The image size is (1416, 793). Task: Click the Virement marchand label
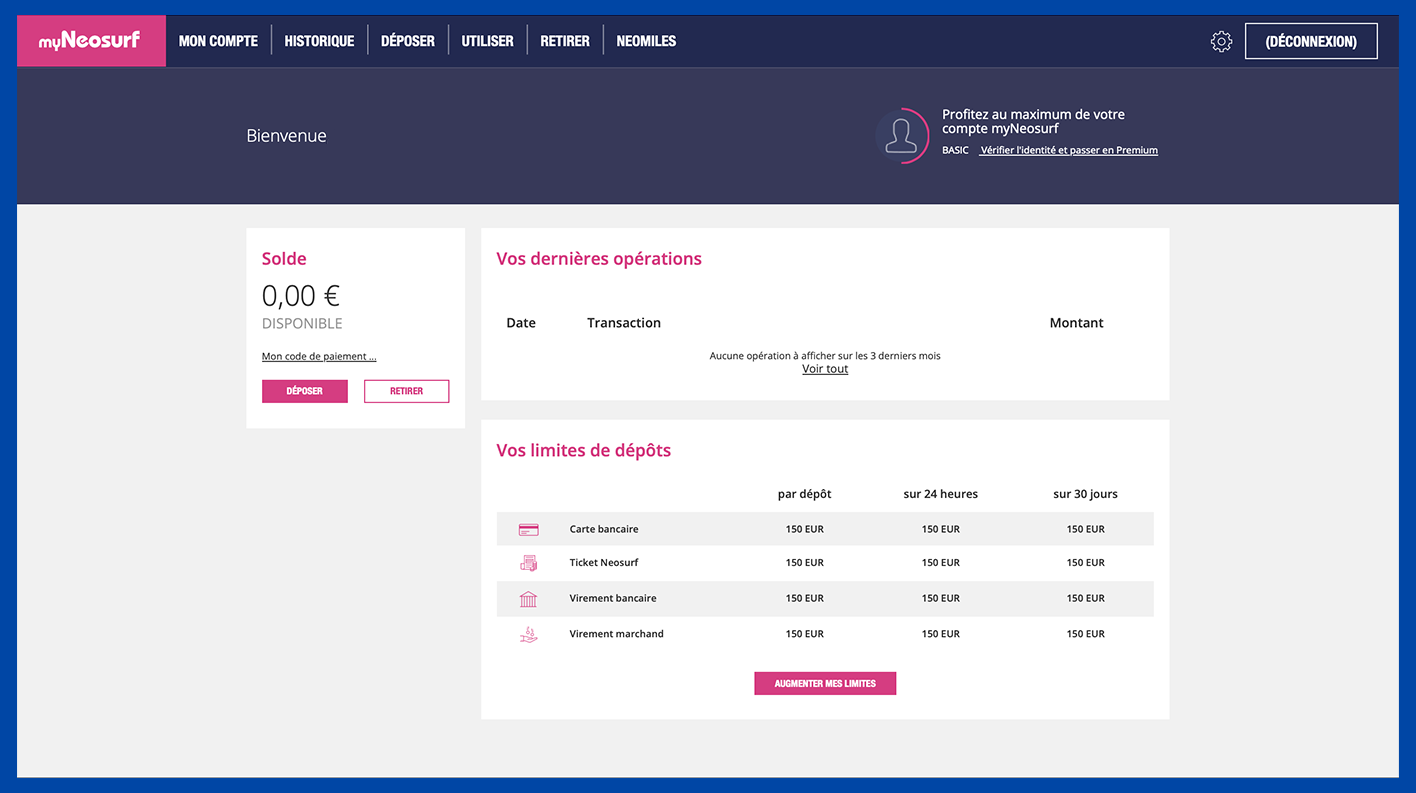point(616,633)
